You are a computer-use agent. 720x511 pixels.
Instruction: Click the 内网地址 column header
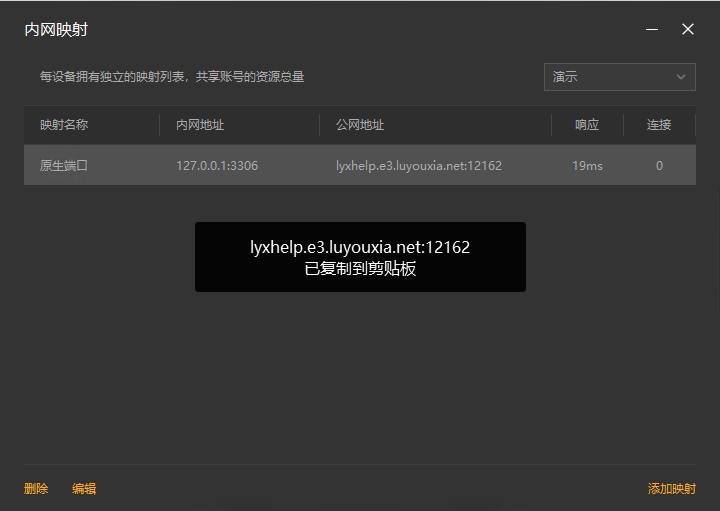point(200,125)
